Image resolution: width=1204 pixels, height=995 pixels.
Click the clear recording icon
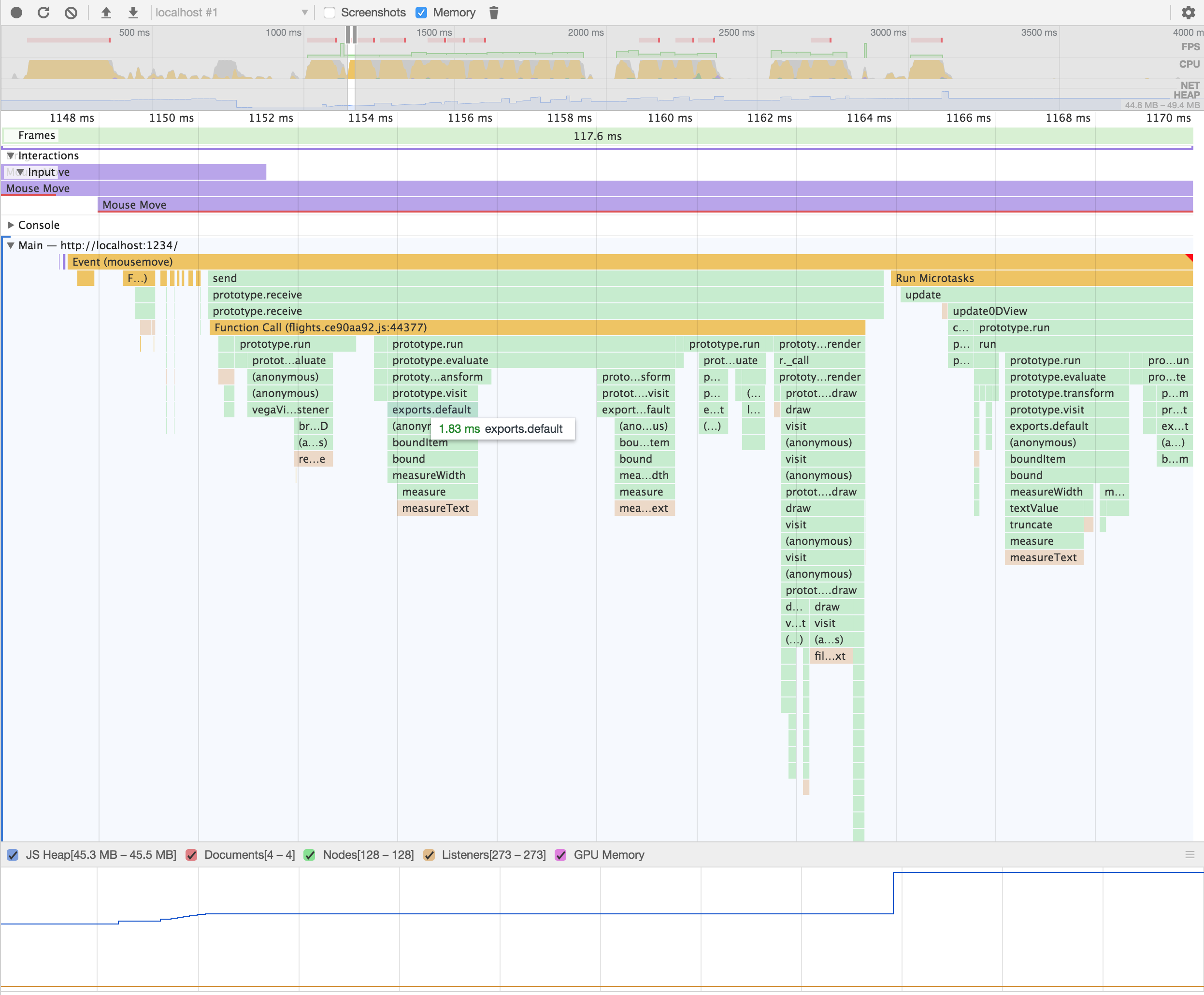point(71,12)
